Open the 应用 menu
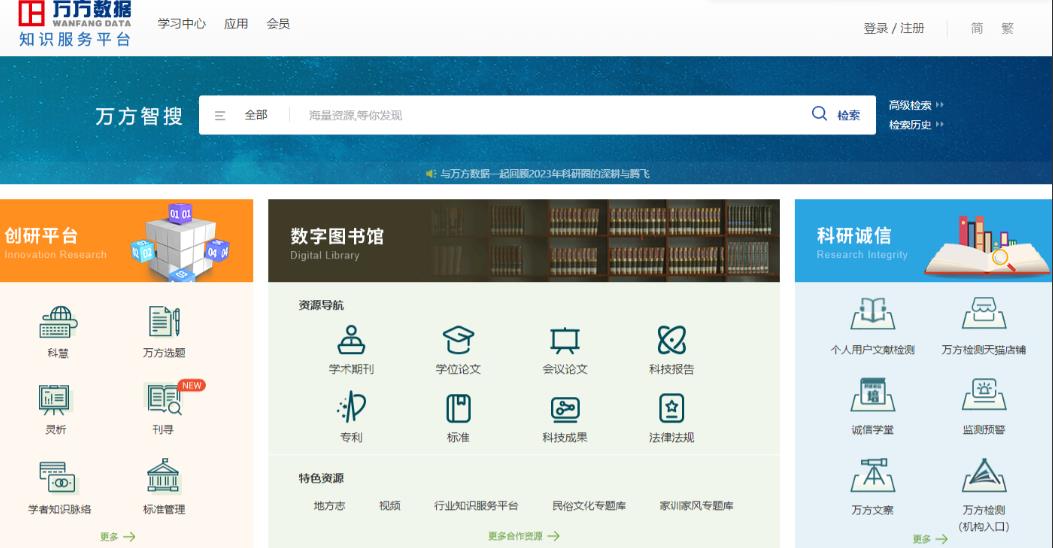Screen dimensions: 1053x548 click(x=236, y=24)
